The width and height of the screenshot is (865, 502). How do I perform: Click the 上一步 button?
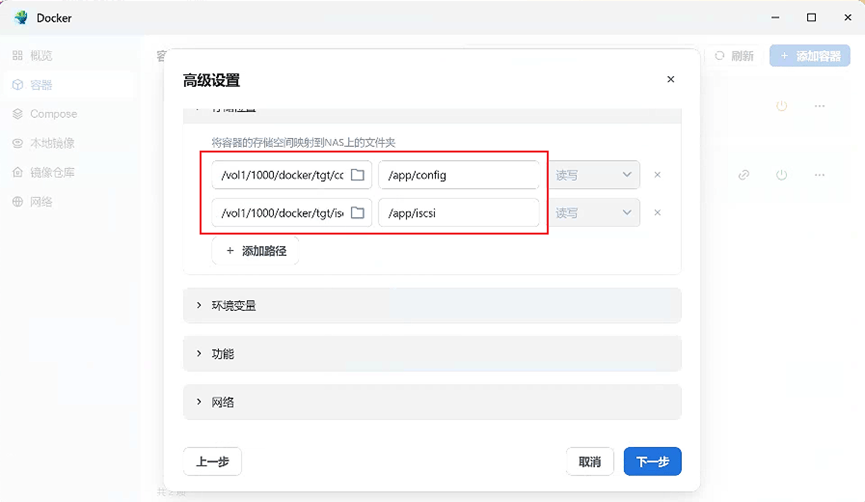[x=212, y=461]
